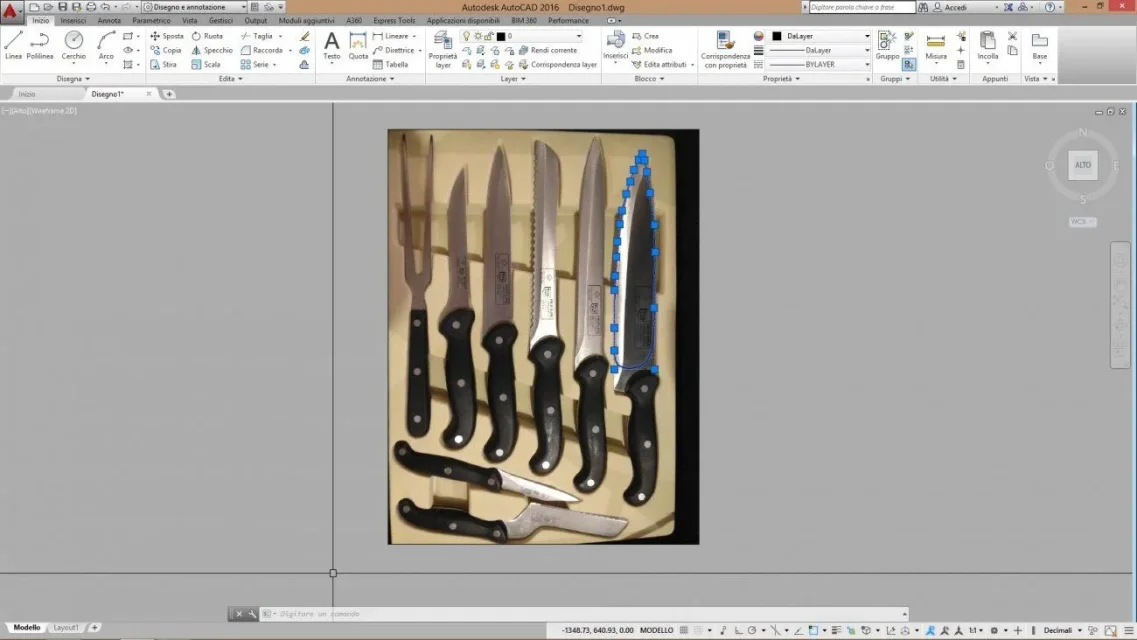1137x640 pixels.
Task: Pick the Polilinea tool
Action: pyautogui.click(x=39, y=45)
